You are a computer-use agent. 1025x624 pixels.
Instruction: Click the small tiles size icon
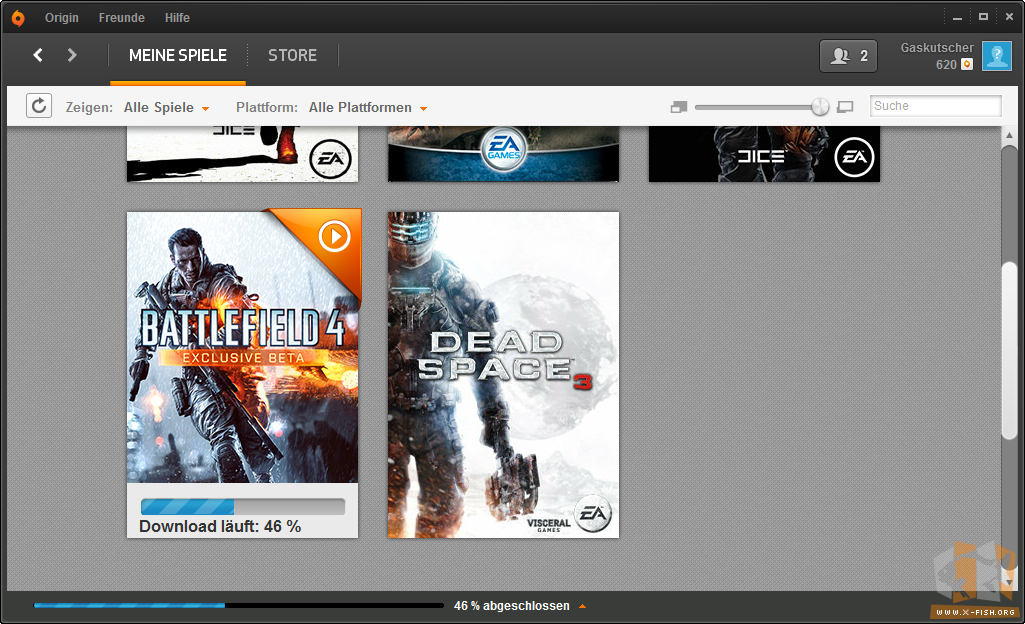[x=679, y=107]
